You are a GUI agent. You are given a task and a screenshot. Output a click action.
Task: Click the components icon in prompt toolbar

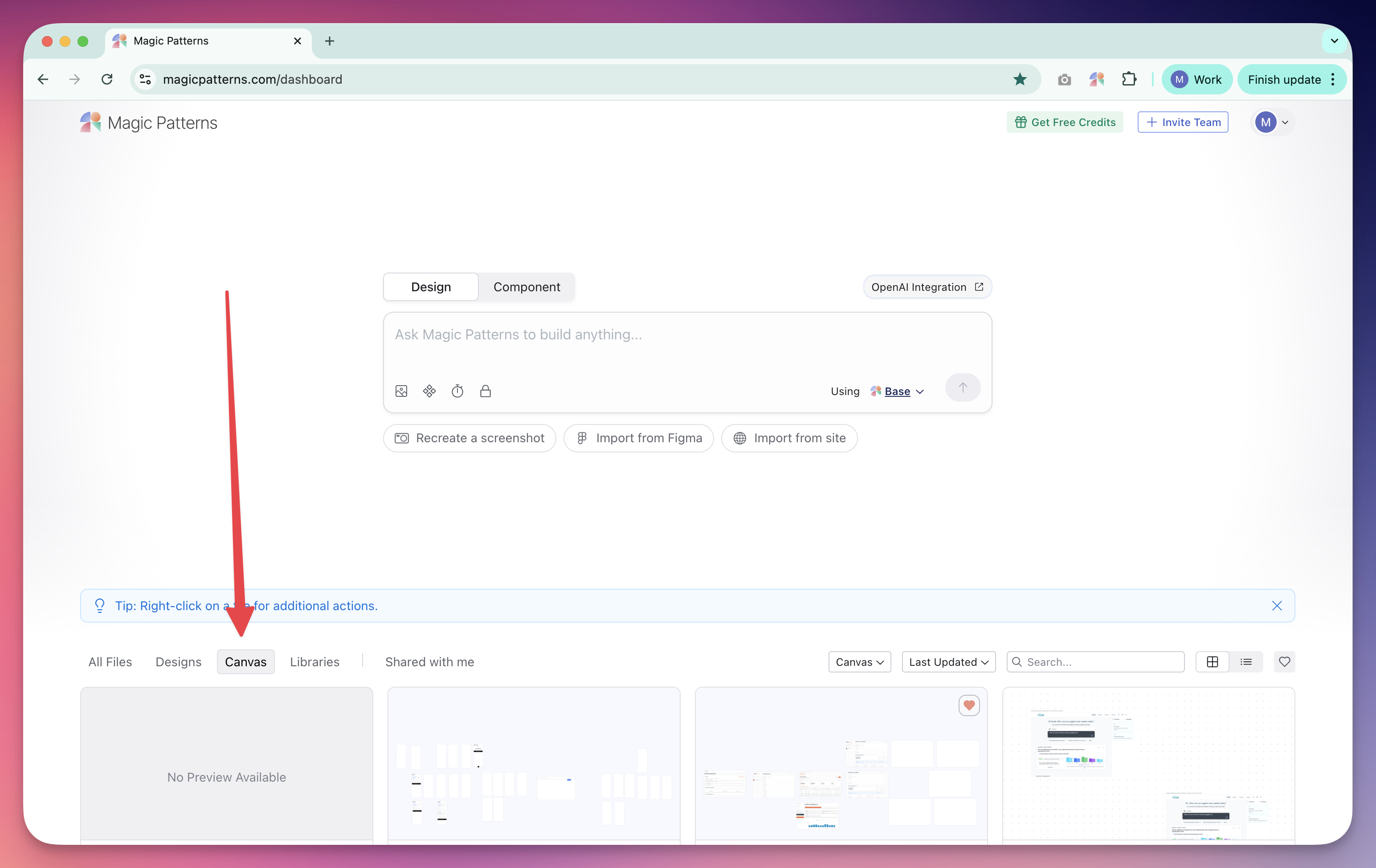pyautogui.click(x=429, y=391)
